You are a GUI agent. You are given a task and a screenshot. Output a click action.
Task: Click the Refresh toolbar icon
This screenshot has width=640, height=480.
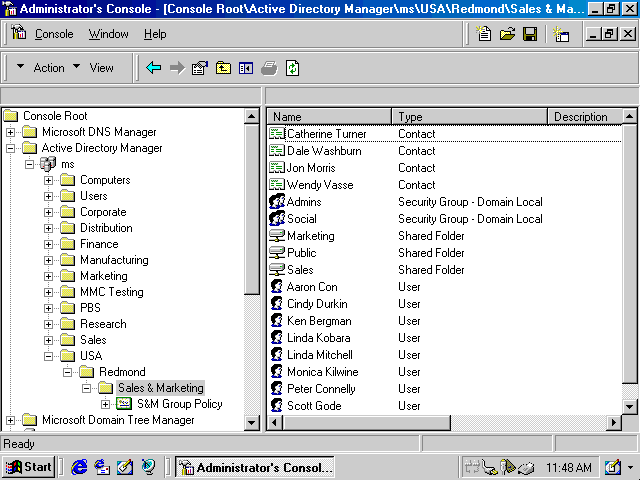click(293, 68)
